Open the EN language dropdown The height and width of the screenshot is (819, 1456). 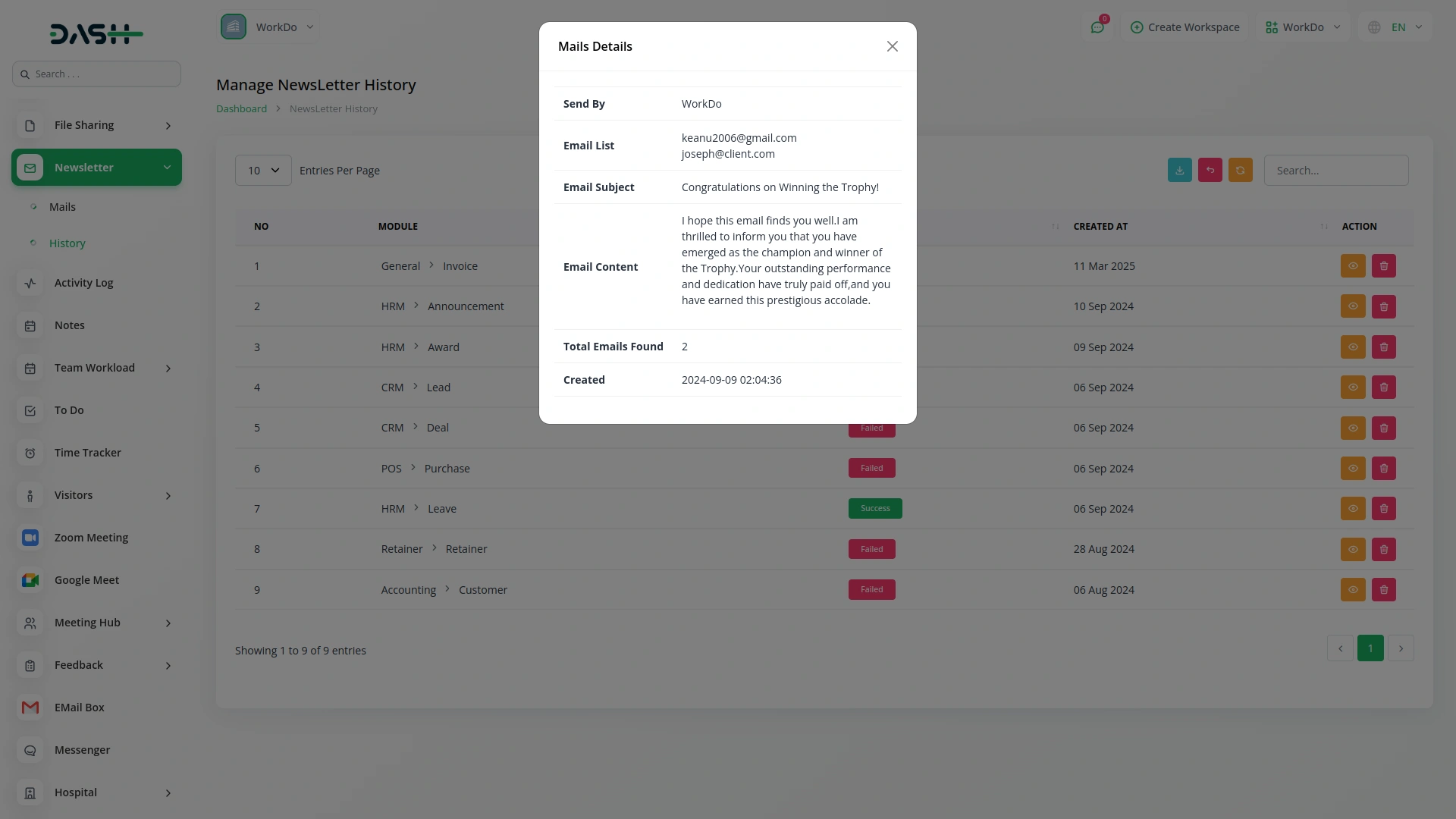[1398, 27]
